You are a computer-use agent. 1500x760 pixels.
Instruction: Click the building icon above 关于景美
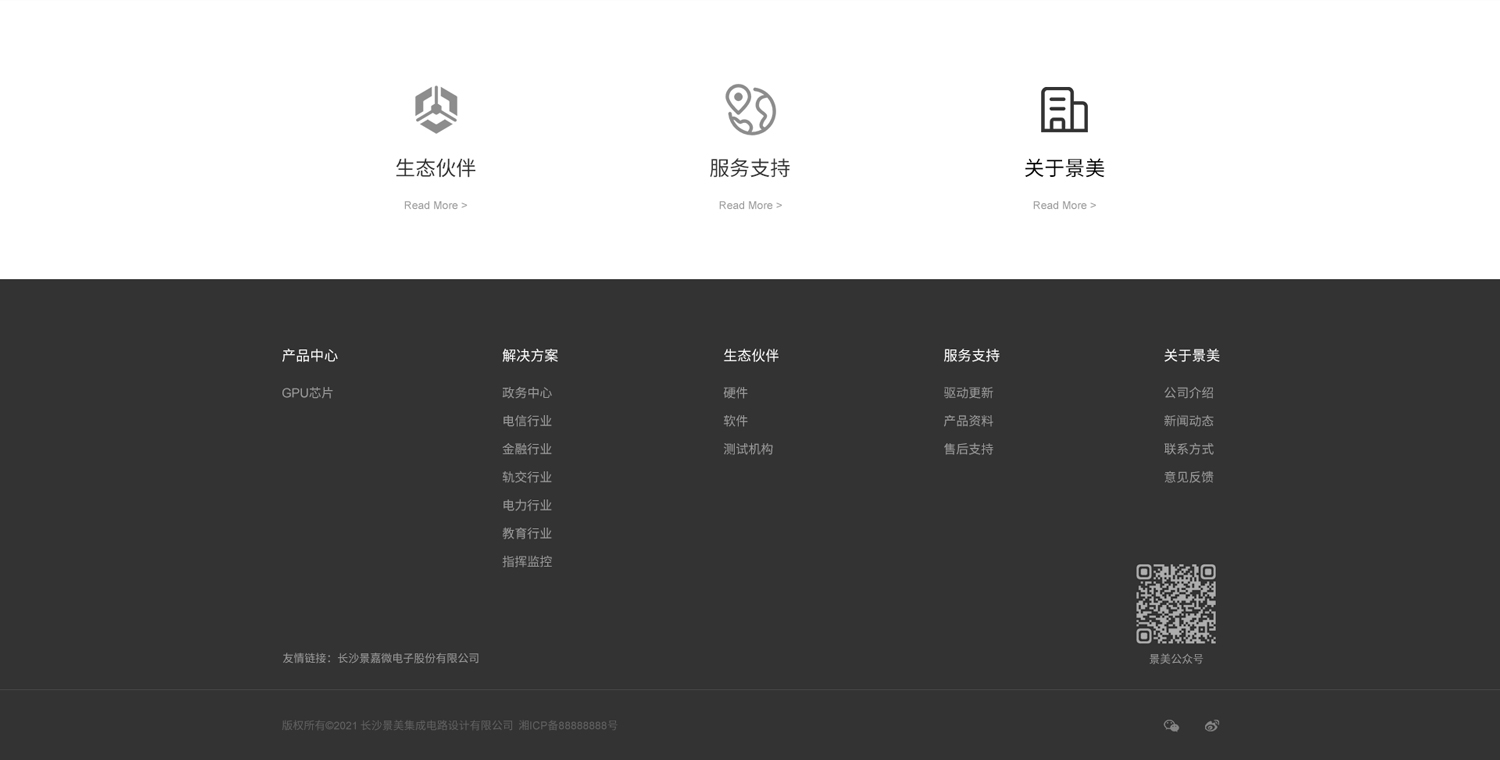pos(1064,109)
